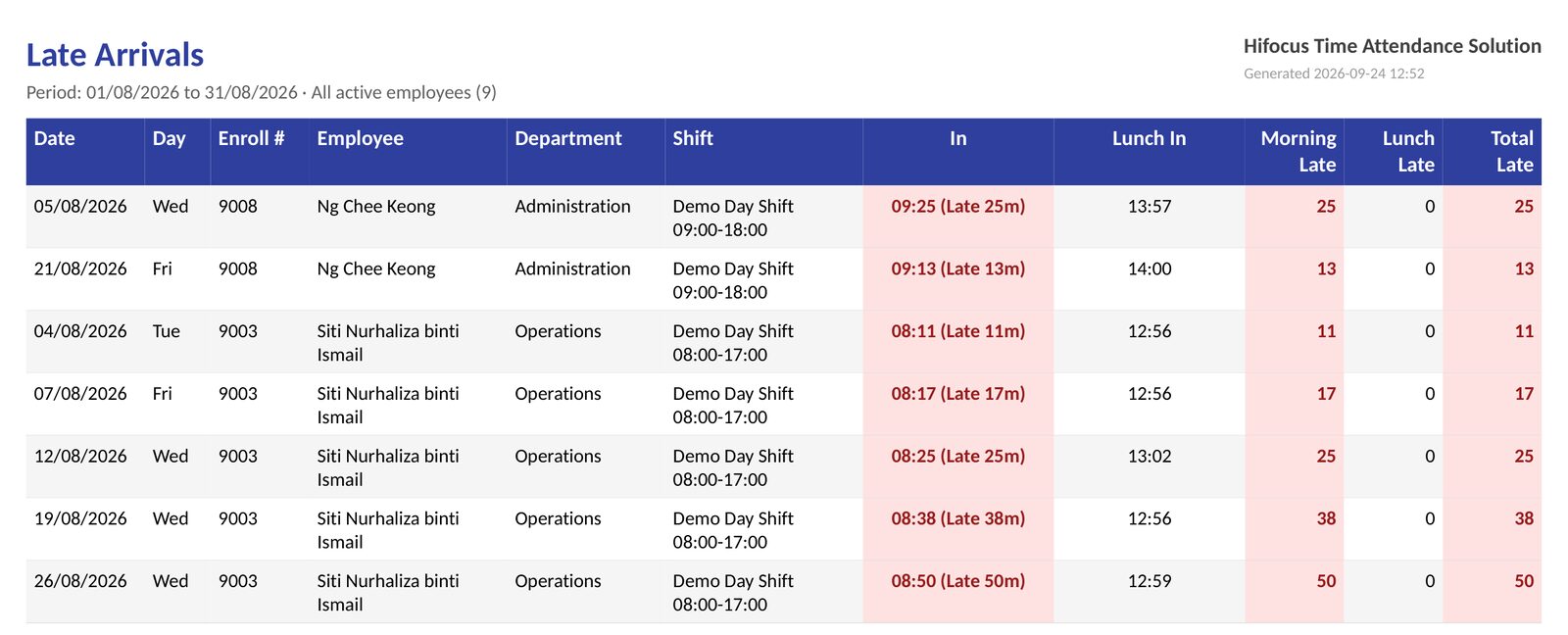Click enroll number 9003 in the 12/08/2026 row
This screenshot has width=1568, height=635.
(x=238, y=457)
